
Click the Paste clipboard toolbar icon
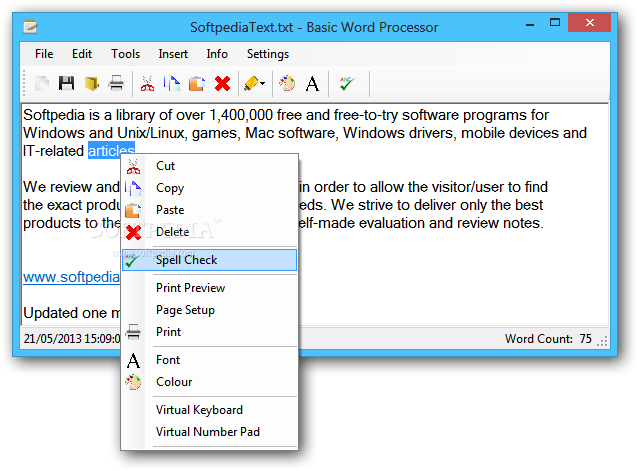coord(197,84)
